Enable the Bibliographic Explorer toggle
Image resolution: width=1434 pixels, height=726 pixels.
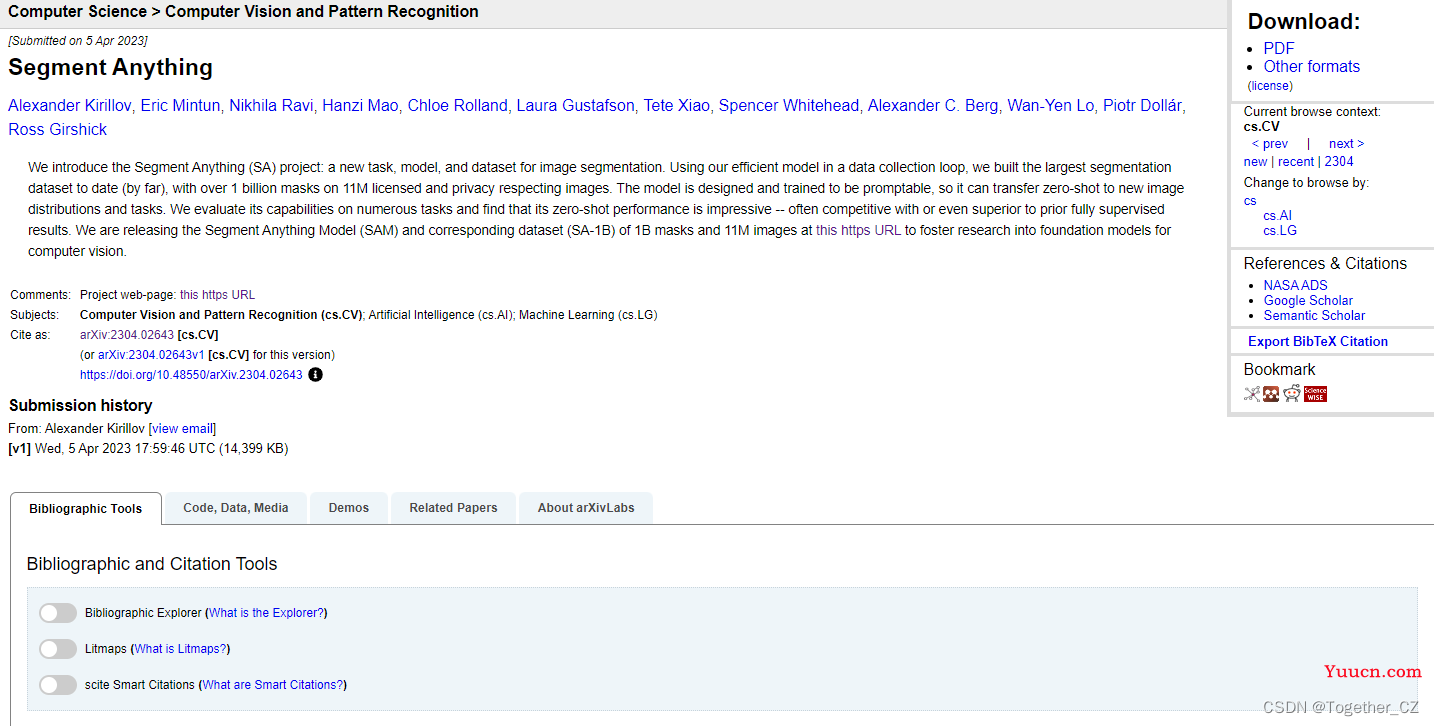pos(58,613)
